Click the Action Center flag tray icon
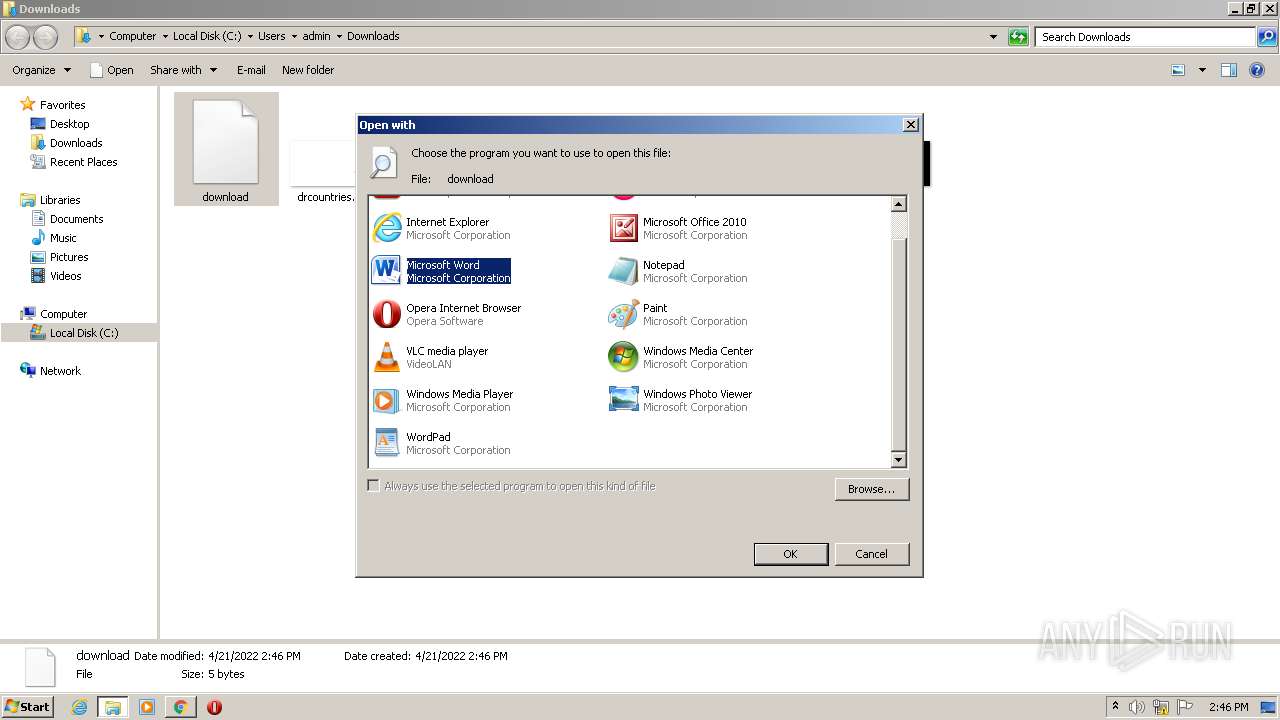This screenshot has width=1280, height=720. coord(1185,707)
